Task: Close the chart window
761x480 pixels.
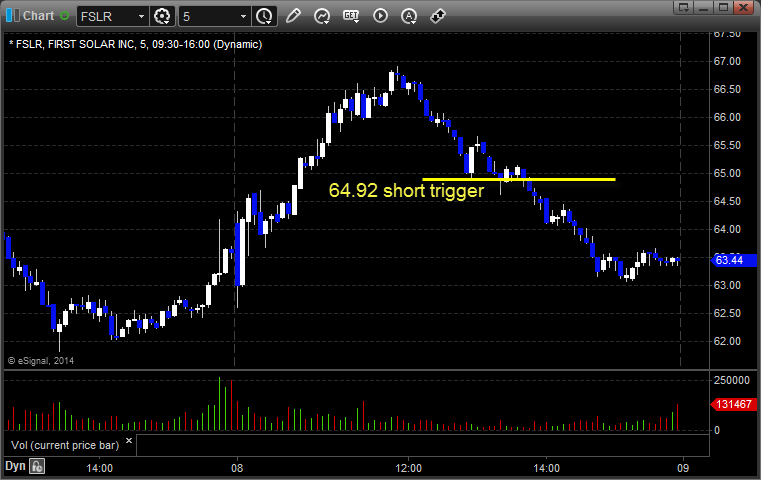Action: 744,7
